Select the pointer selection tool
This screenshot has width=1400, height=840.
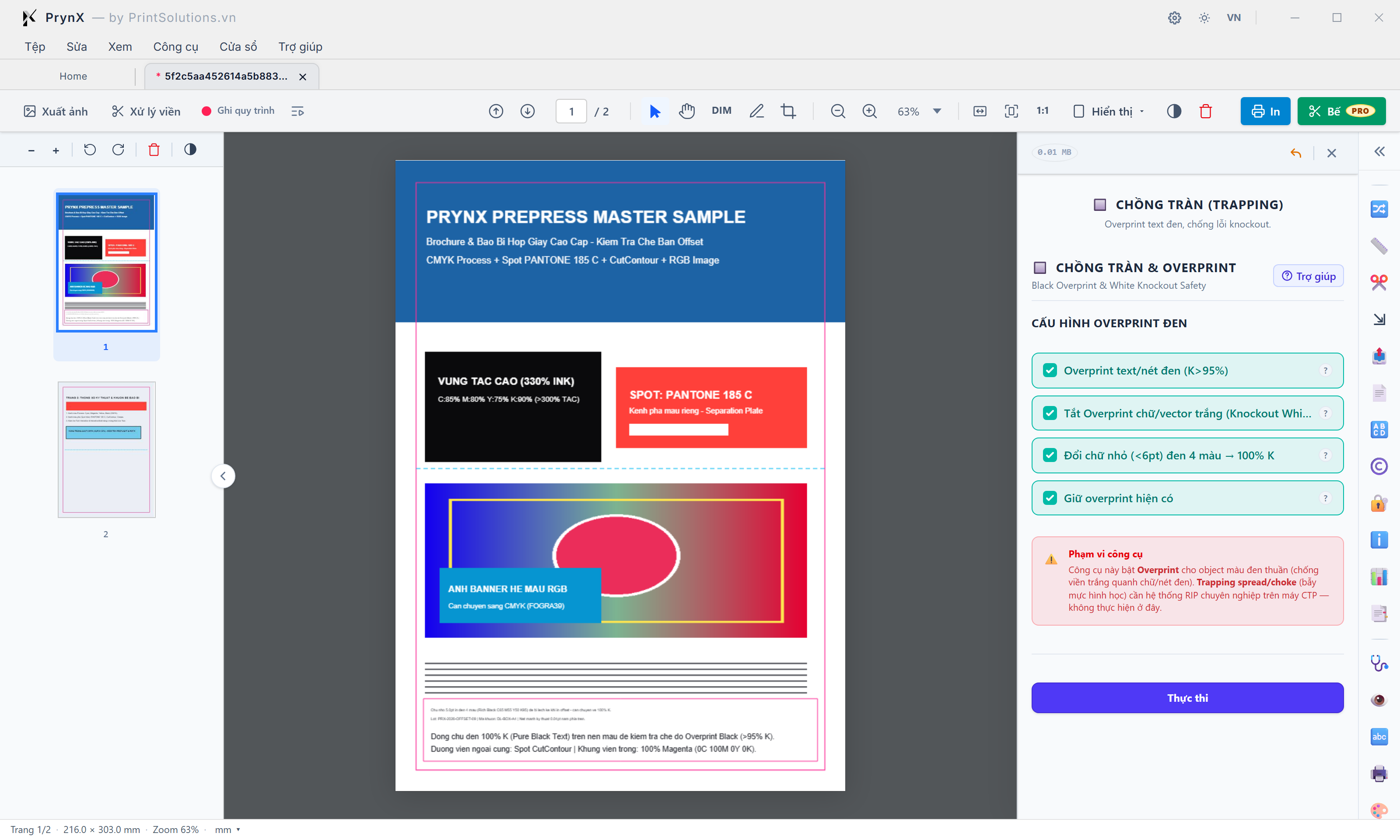(655, 111)
